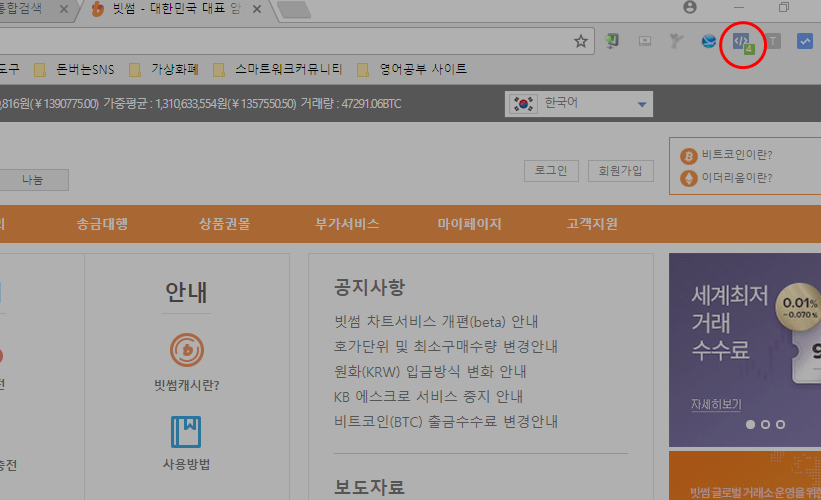Open the 돈버는SNS bookmark folder

[x=74, y=69]
